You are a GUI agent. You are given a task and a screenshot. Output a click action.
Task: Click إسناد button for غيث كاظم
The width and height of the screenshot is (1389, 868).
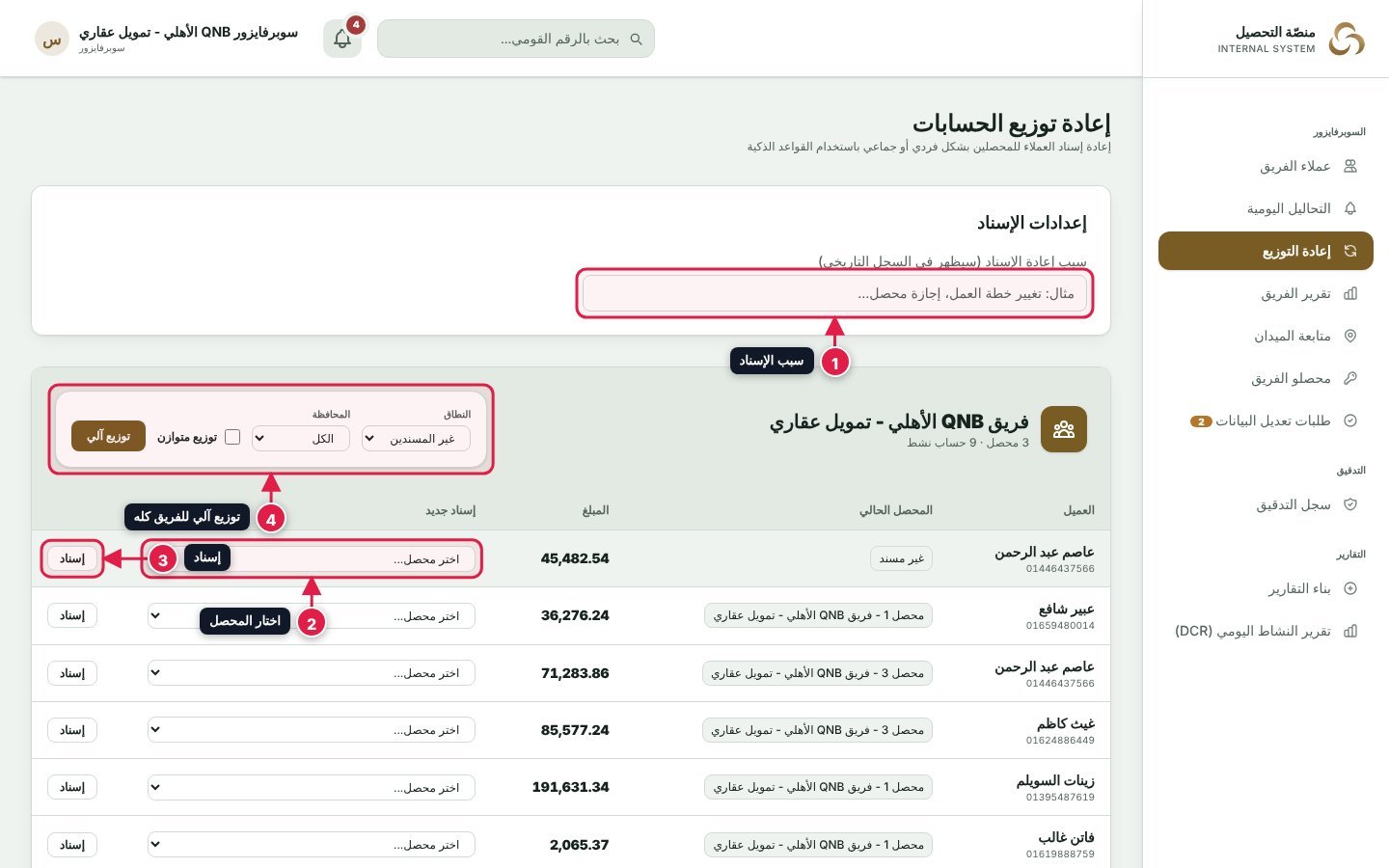(72, 730)
